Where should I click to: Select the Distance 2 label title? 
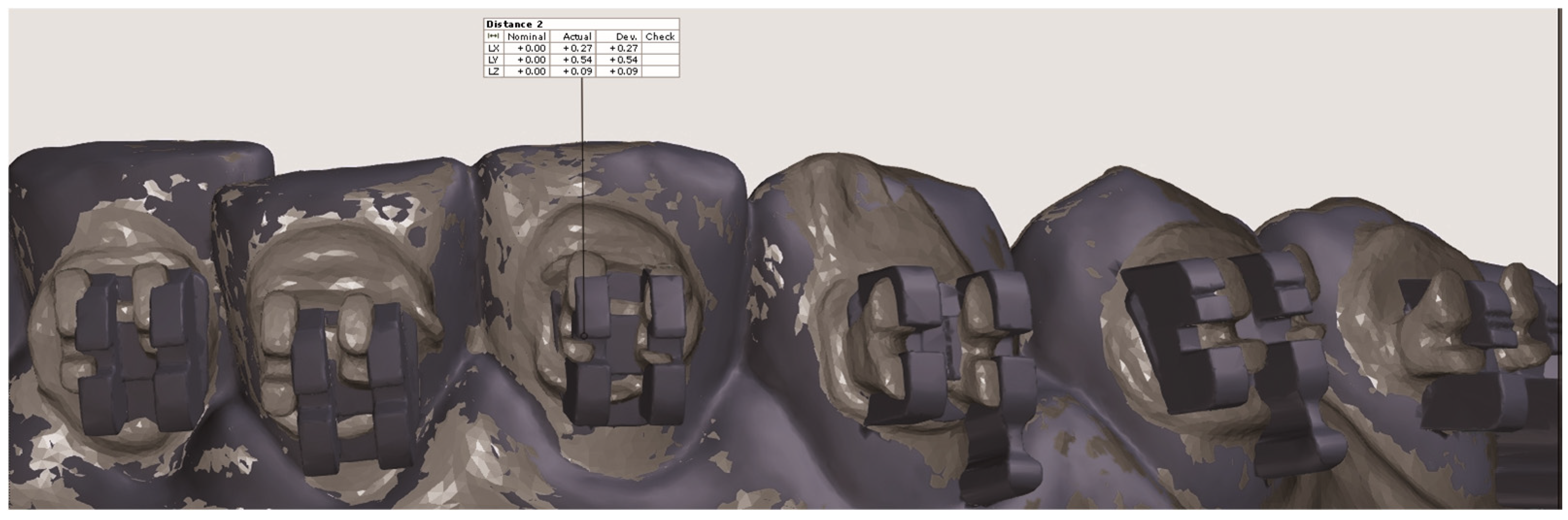pyautogui.click(x=515, y=24)
